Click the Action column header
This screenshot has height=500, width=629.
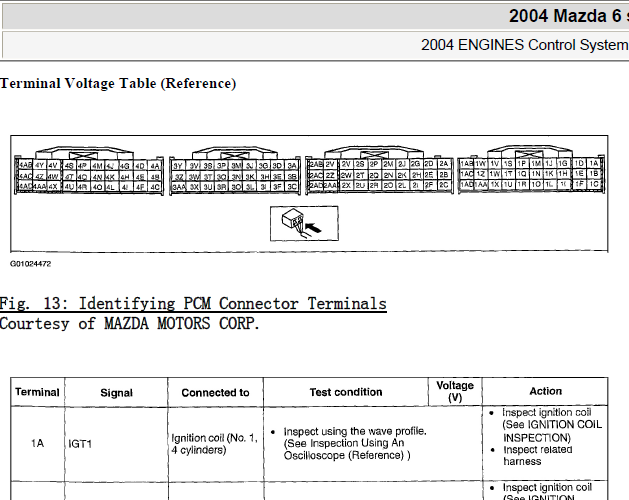pyautogui.click(x=546, y=391)
